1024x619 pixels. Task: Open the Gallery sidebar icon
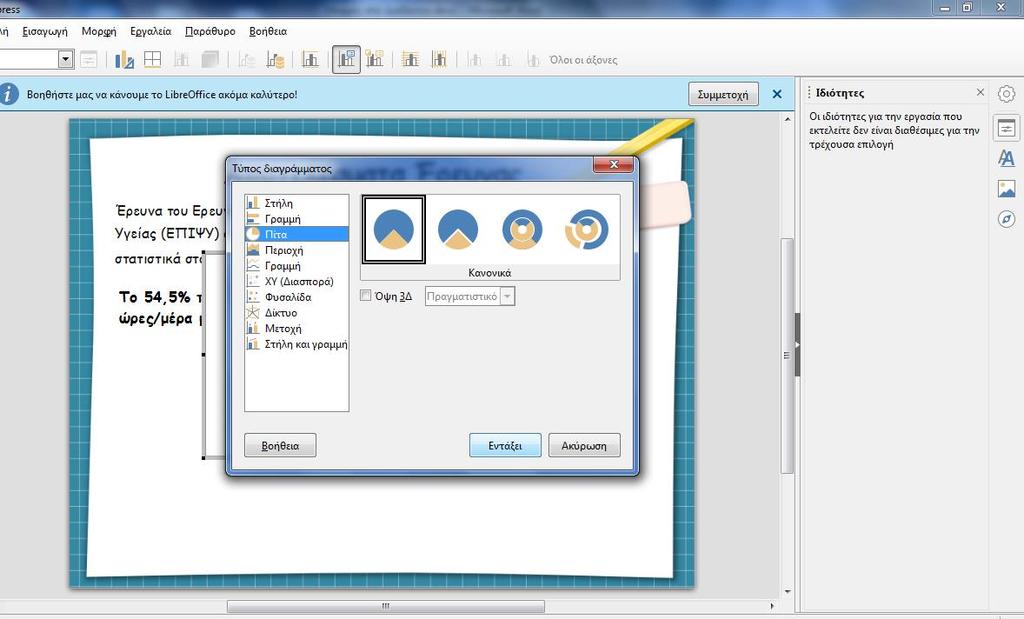[1006, 189]
